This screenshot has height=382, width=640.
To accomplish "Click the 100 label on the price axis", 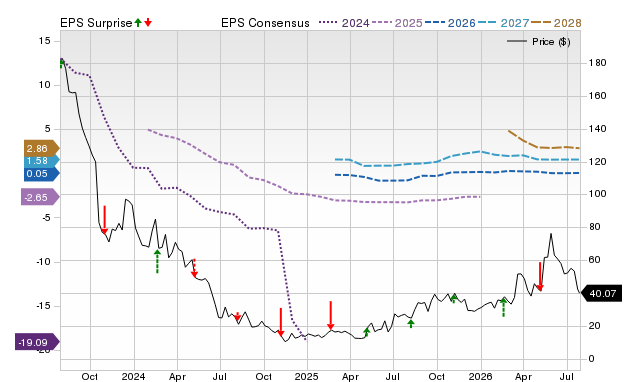I will [598, 194].
